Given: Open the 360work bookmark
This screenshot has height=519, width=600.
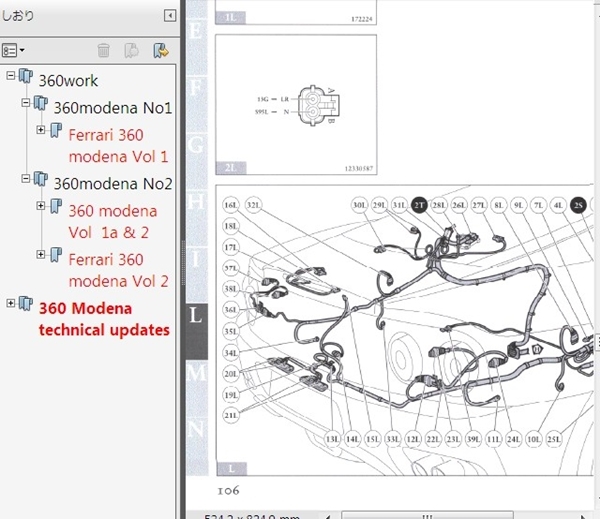Looking at the screenshot, I should (68, 81).
